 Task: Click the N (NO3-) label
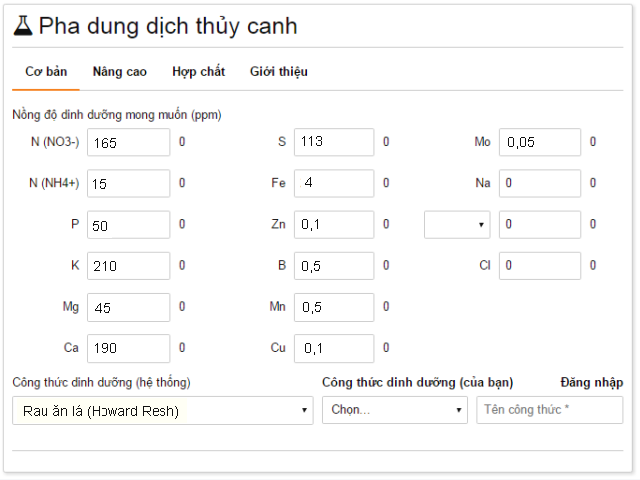[55, 142]
